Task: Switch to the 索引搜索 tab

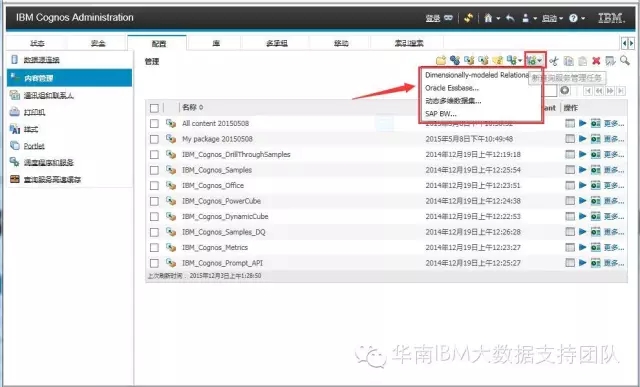Action: point(409,43)
